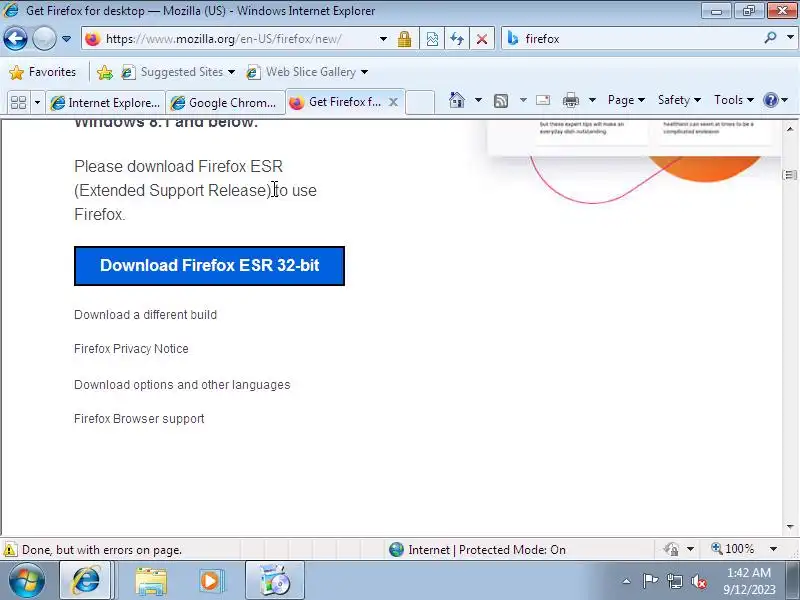Click the page error warning icon
The height and width of the screenshot is (600, 800).
pyautogui.click(x=9, y=550)
